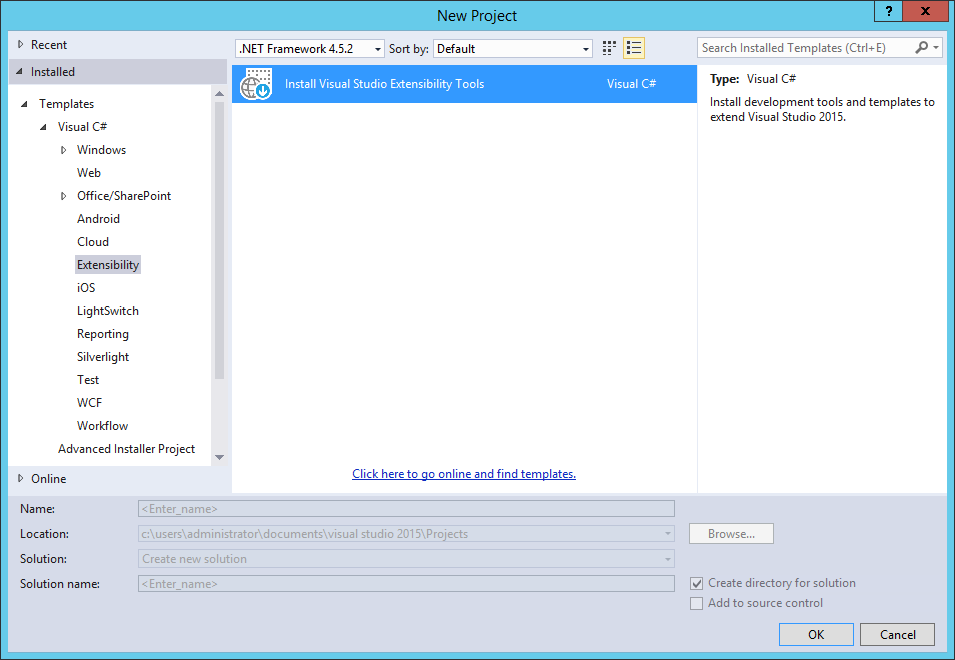Open online templates link
955x660 pixels.
[x=463, y=473]
